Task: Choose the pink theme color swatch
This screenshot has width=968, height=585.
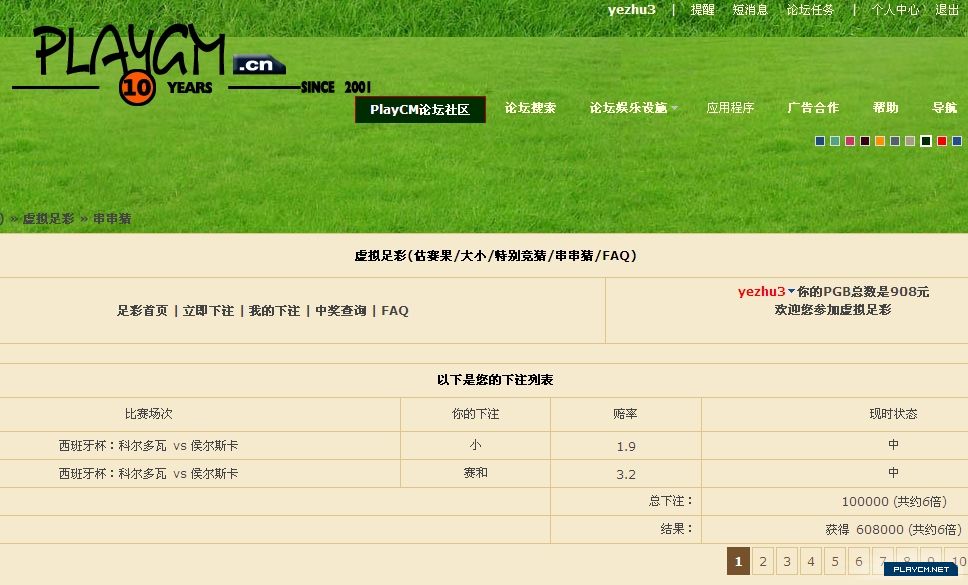Action: (850, 141)
